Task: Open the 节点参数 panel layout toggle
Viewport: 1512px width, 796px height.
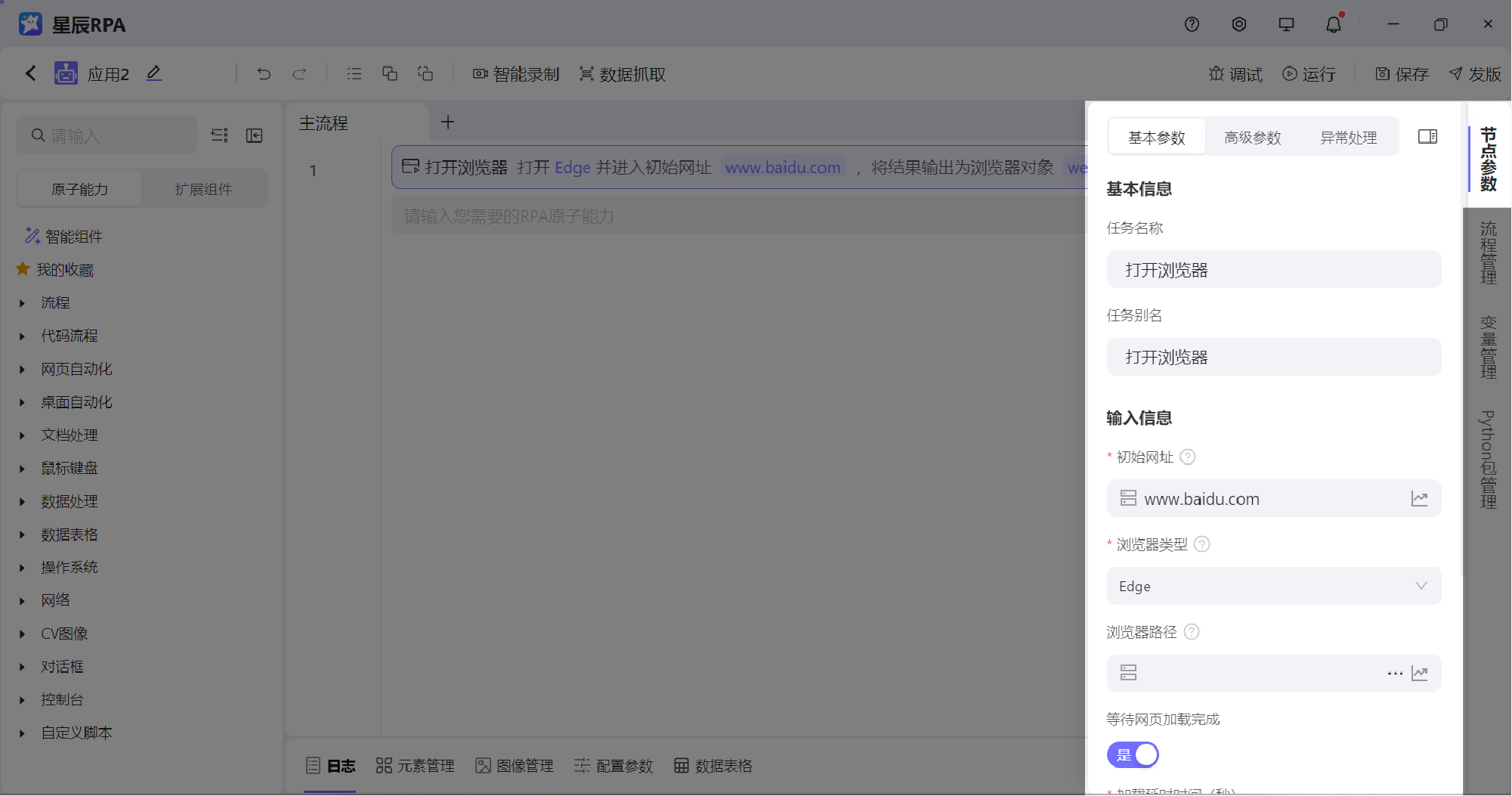Action: point(1427,137)
